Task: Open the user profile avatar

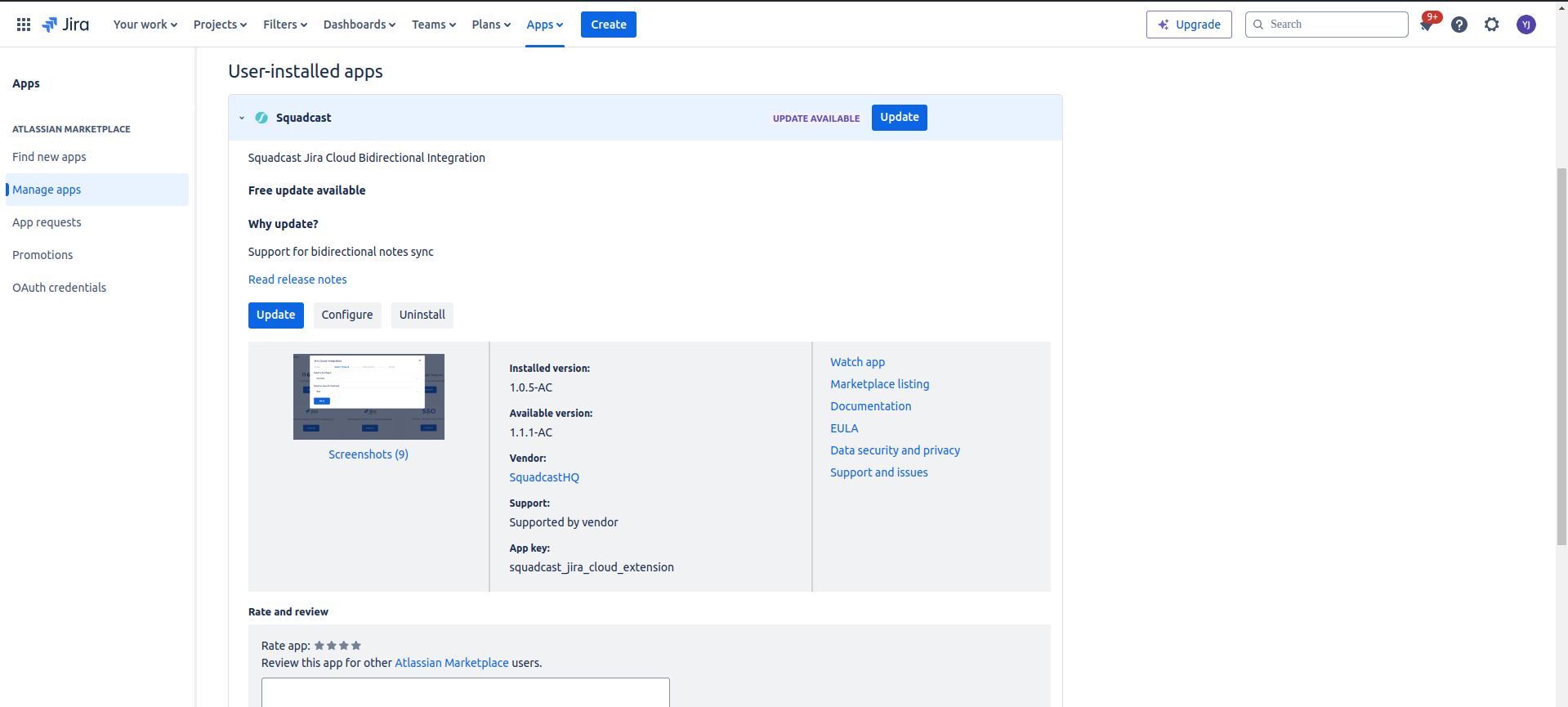Action: 1526,25
